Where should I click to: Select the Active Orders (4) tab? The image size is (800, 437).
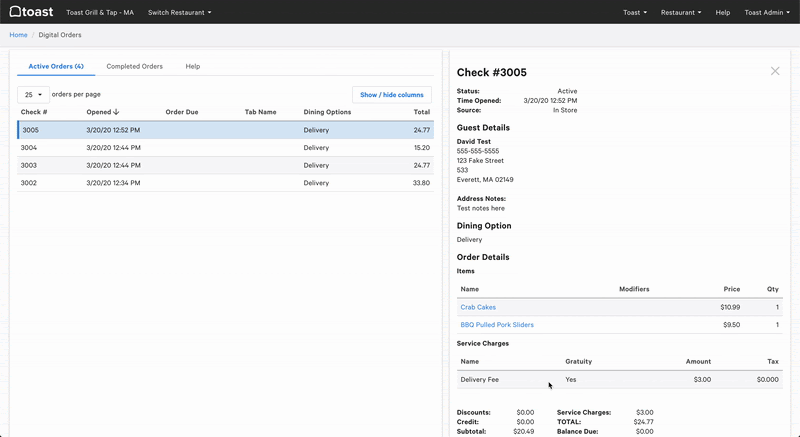click(56, 66)
